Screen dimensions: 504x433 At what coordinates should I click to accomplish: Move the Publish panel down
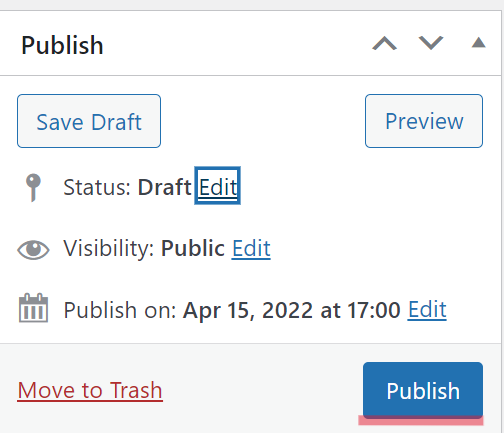pyautogui.click(x=431, y=43)
